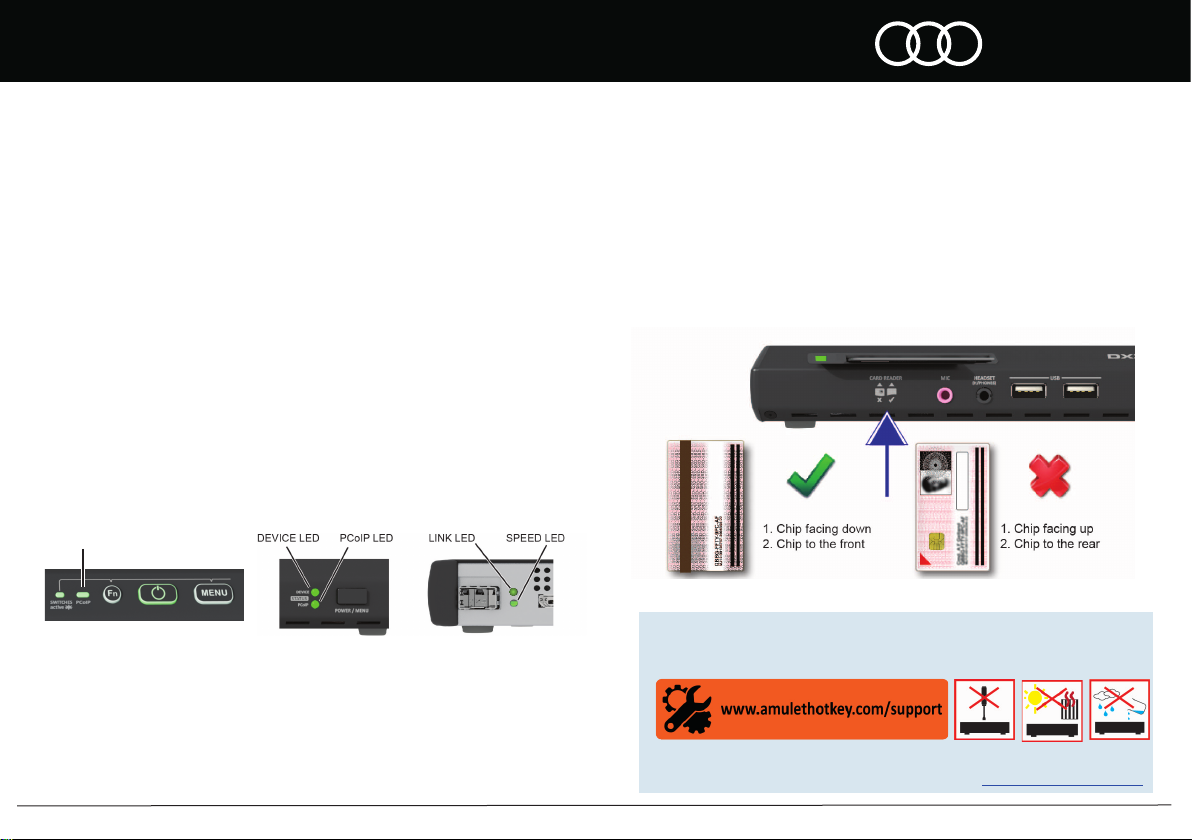
Task: Click the Fn button on front panel image
Action: click(x=112, y=594)
